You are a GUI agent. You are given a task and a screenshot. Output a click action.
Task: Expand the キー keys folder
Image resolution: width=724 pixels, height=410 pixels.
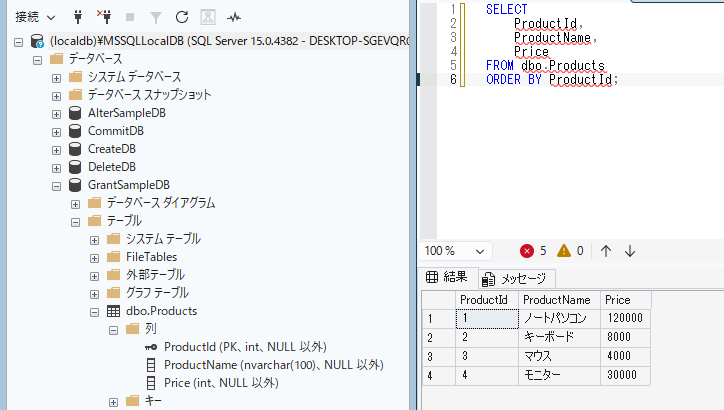(114, 403)
